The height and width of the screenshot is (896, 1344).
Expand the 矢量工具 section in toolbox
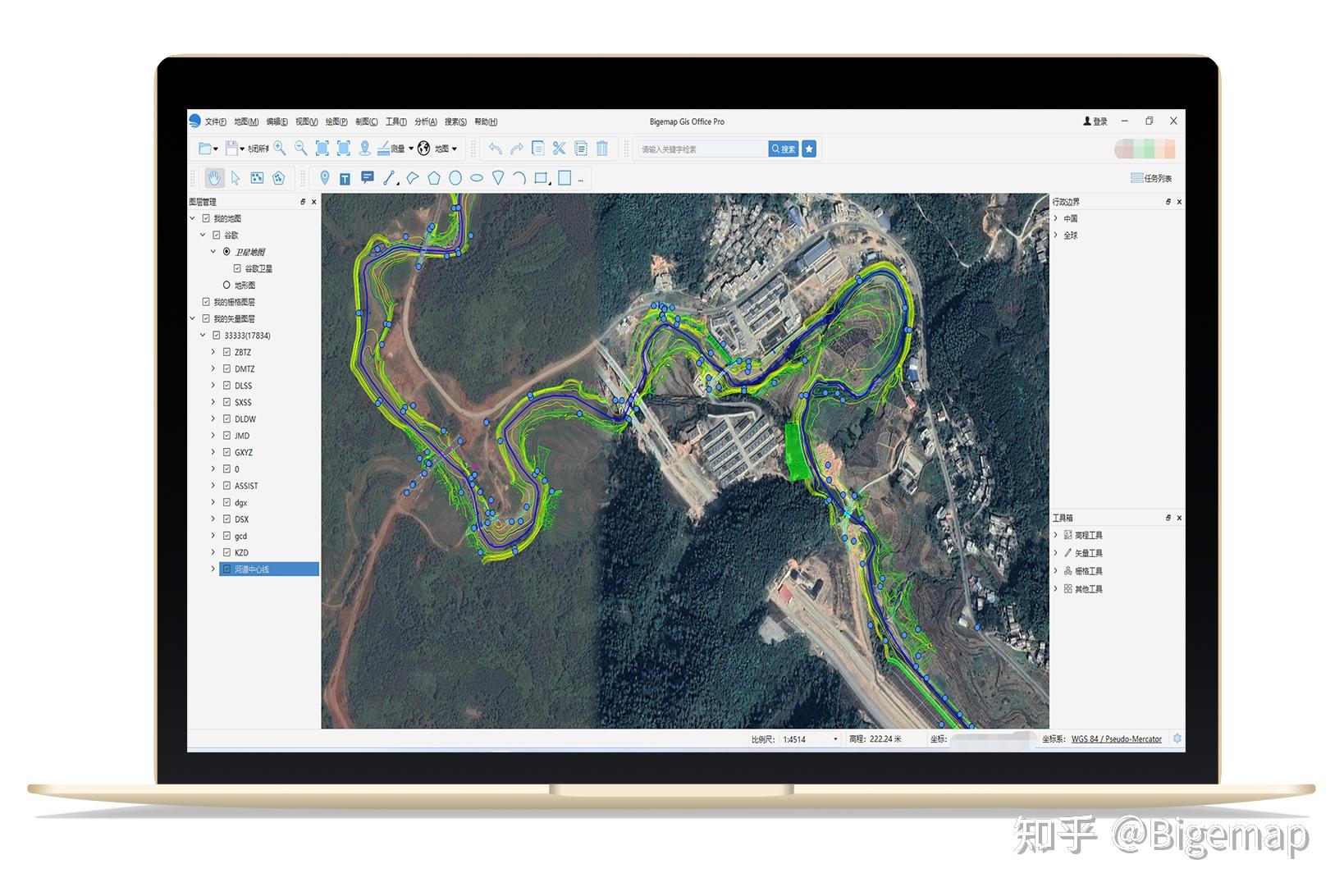point(1086,552)
